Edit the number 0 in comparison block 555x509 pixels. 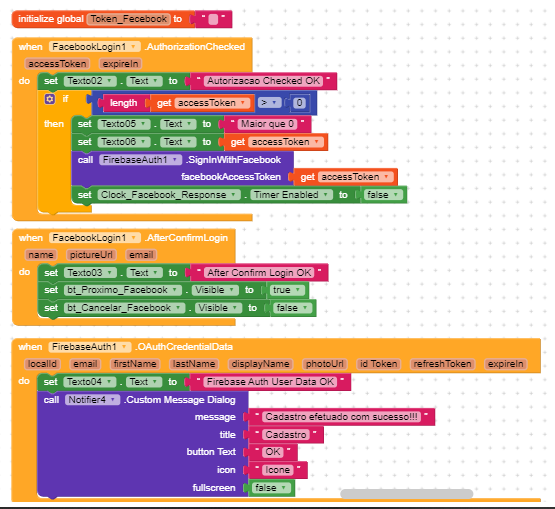[299, 103]
